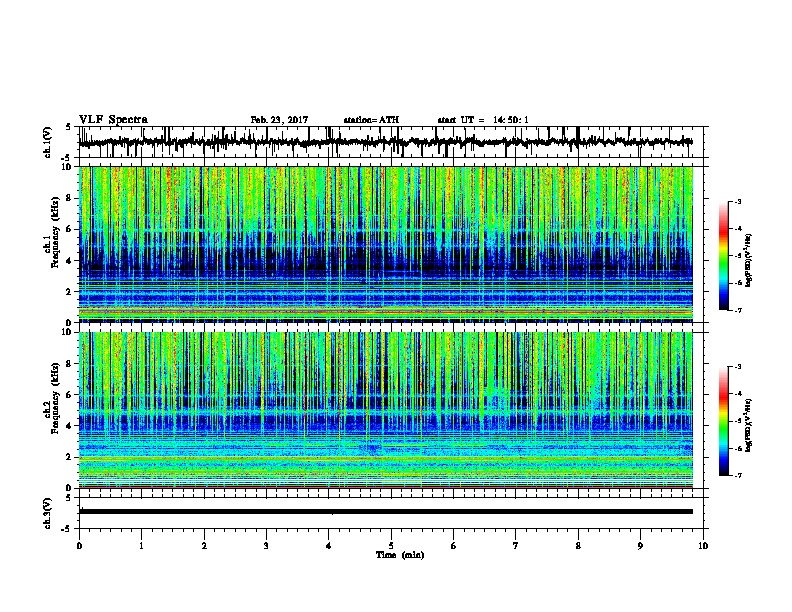
Task: Click inside the ch.2 spectrogram panel
Action: (x=385, y=410)
